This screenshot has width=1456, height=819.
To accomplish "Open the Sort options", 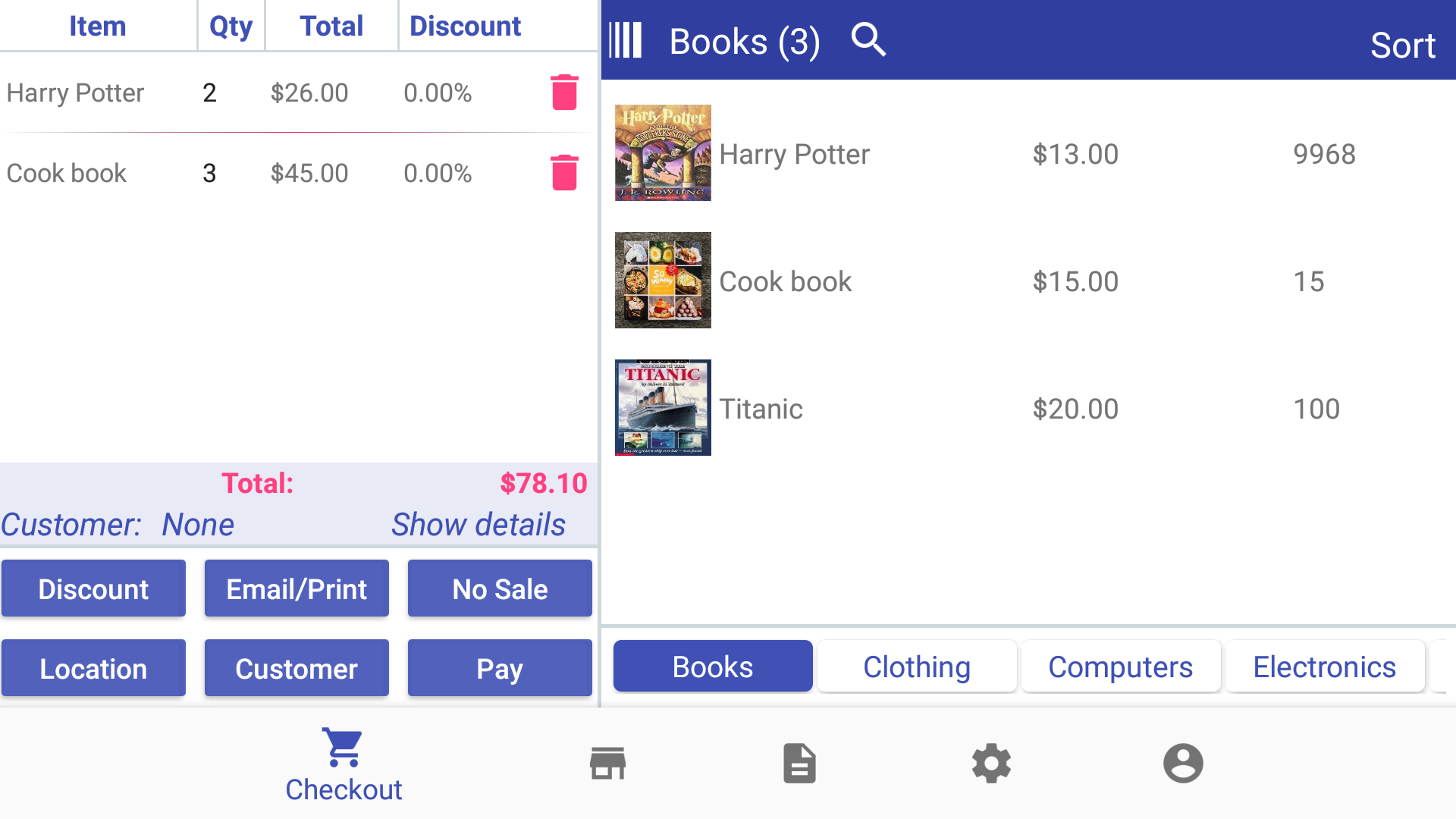I will click(1403, 44).
